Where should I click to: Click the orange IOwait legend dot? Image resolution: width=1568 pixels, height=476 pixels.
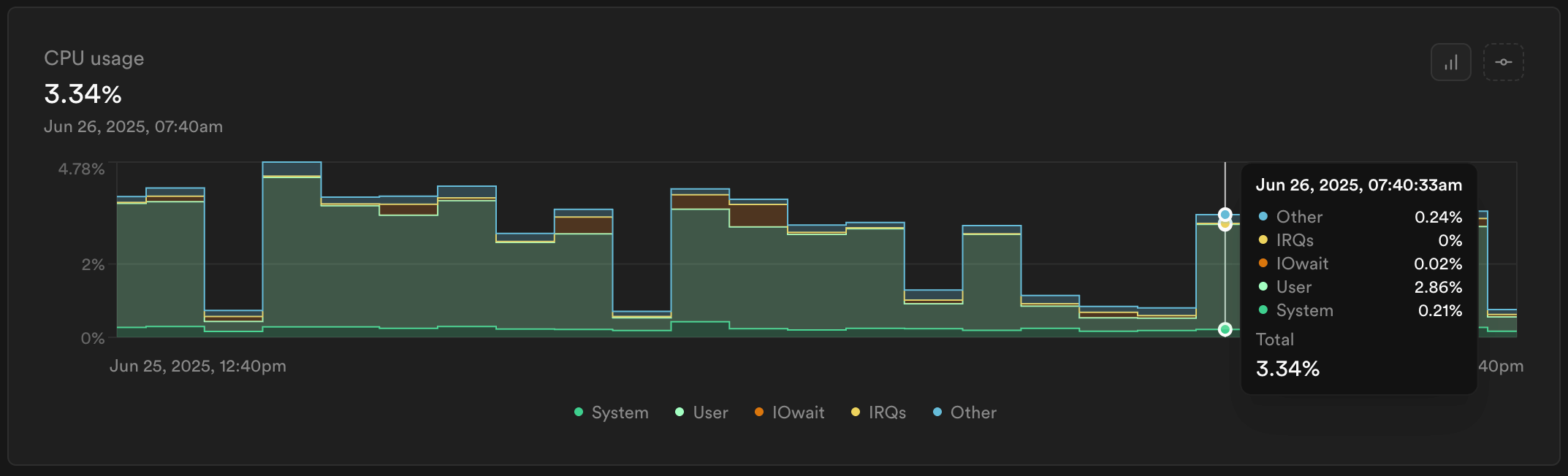[x=759, y=412]
